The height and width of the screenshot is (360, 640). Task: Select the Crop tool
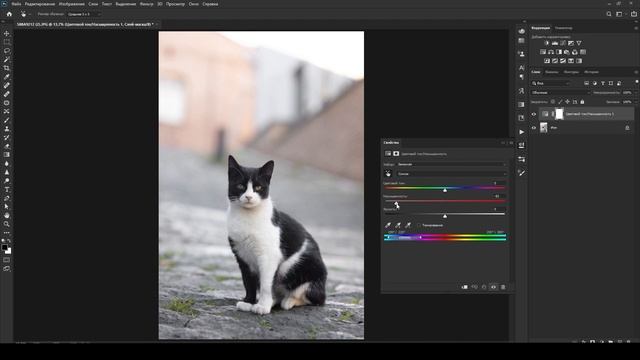(7, 68)
